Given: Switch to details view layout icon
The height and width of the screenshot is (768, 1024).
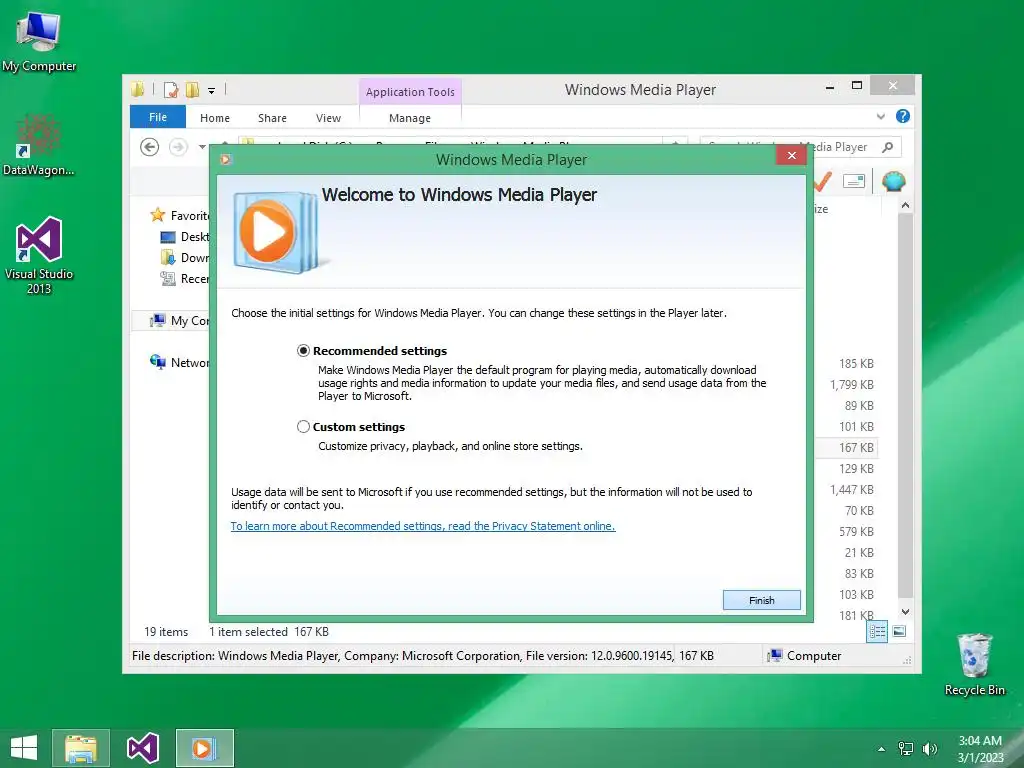Looking at the screenshot, I should [x=877, y=631].
